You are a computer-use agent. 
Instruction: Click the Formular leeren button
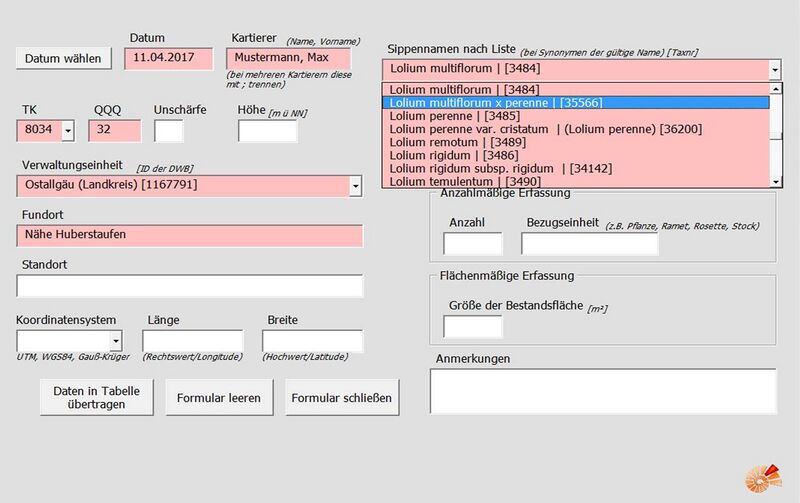[x=219, y=397]
